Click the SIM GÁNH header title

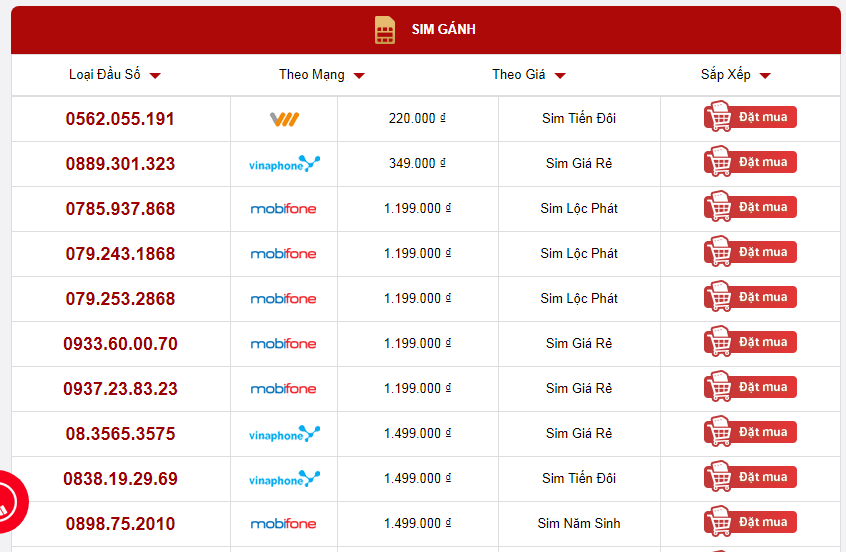tap(444, 29)
